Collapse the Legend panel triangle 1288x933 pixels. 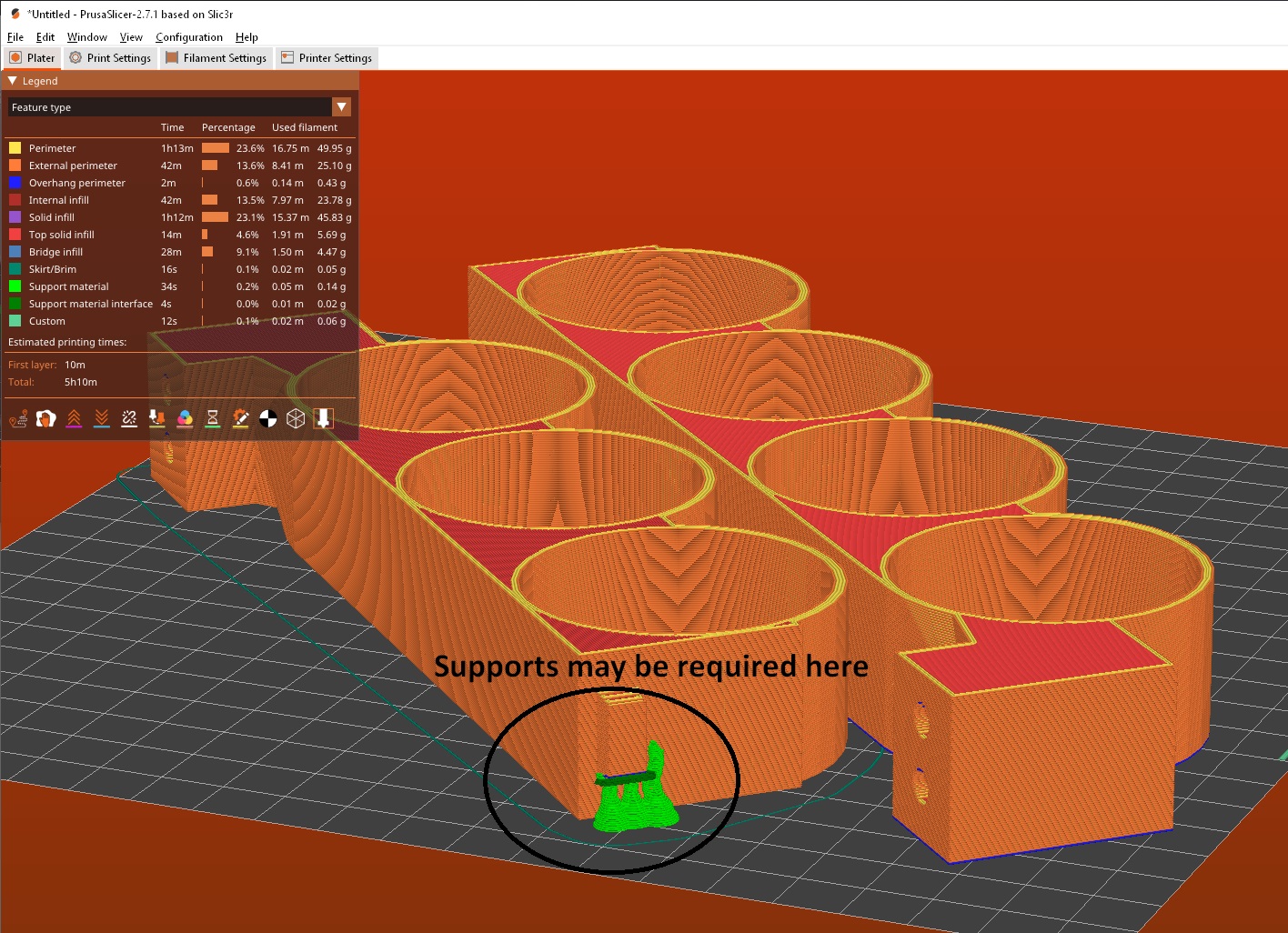[x=13, y=81]
